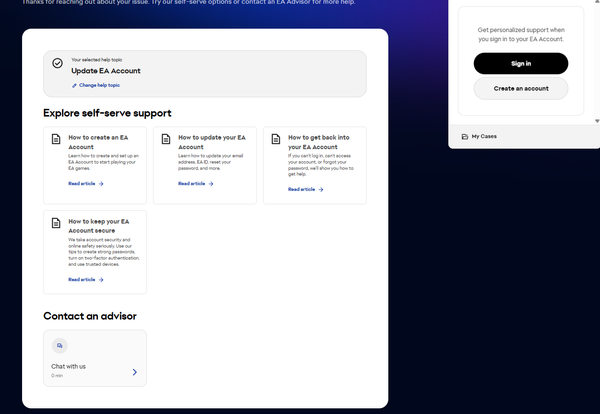
Task: Click the document icon beside 'How to update your EA Account'
Action: click(x=167, y=139)
